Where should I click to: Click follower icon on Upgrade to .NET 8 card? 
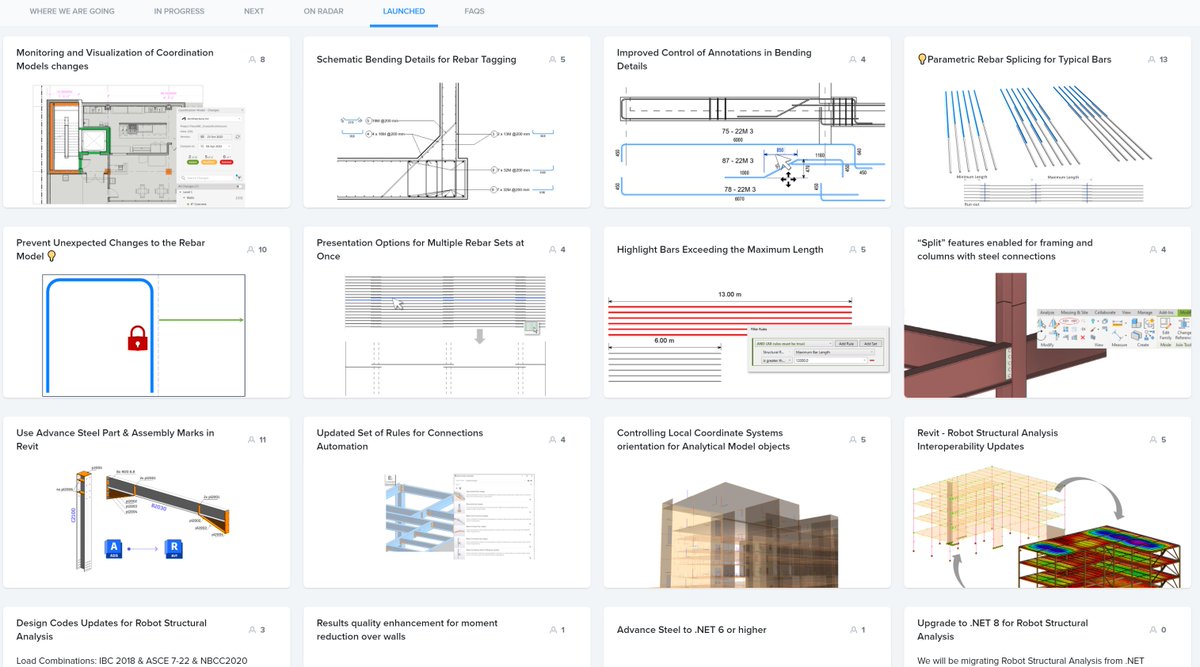pyautogui.click(x=1152, y=630)
